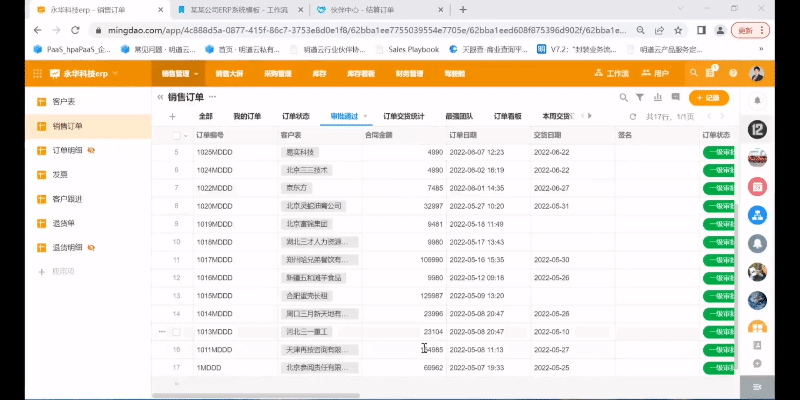Open the dropdown arrow next to header checkbox
This screenshot has width=800, height=400.
click(186, 136)
